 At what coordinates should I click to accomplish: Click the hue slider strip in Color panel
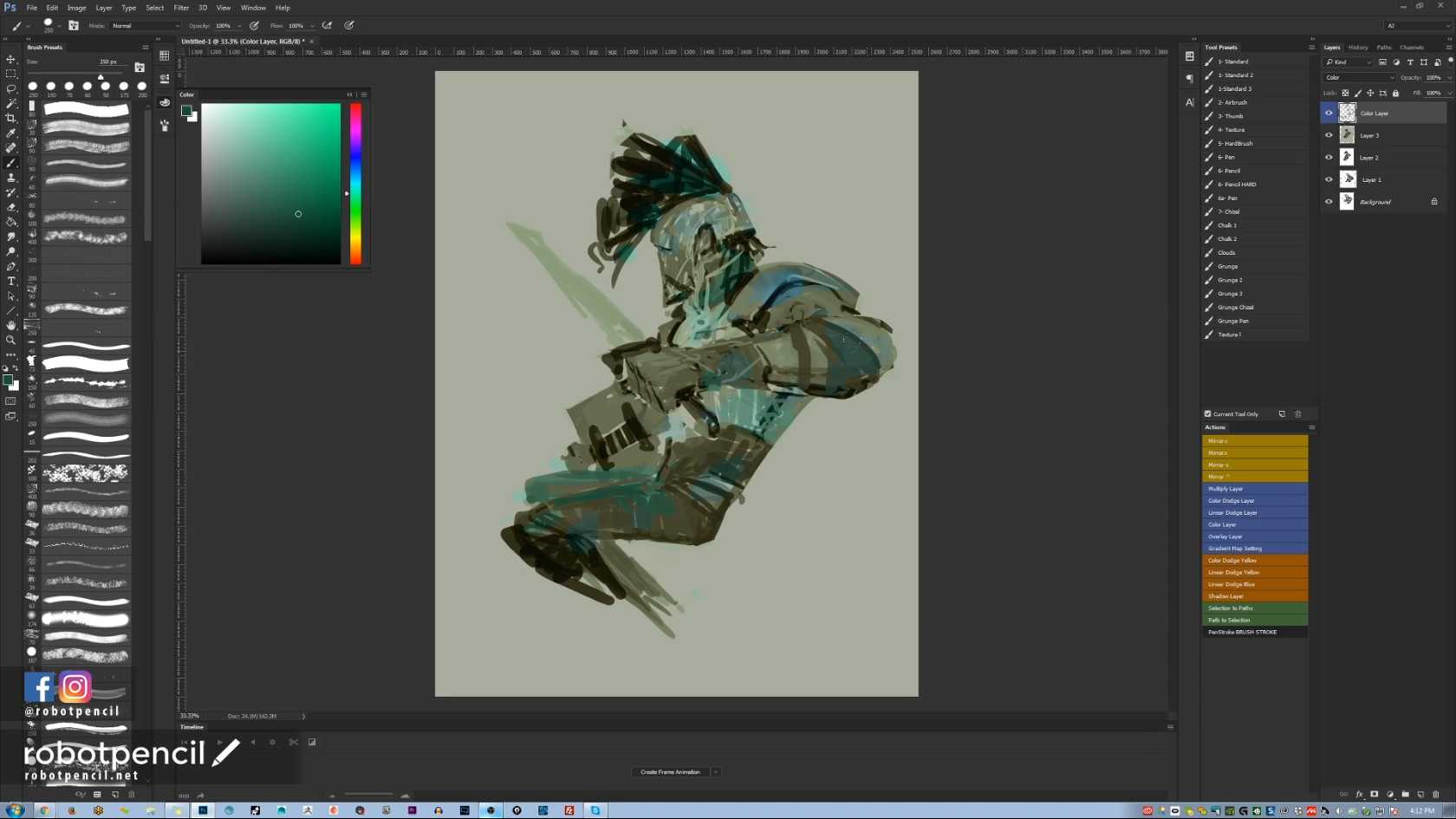click(355, 184)
